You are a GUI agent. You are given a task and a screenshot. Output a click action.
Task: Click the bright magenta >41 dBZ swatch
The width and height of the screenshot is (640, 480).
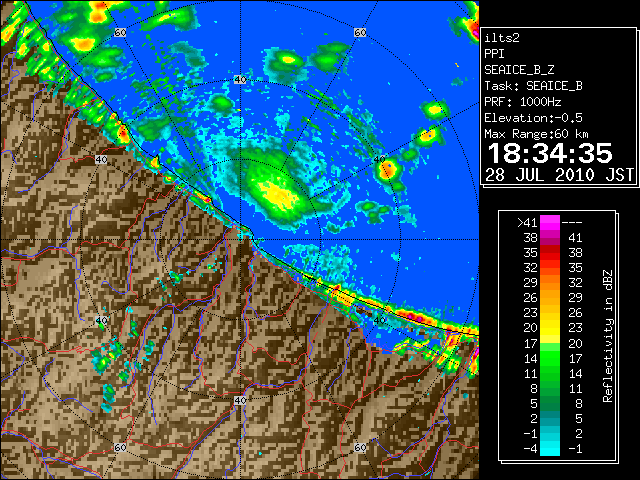[x=550, y=222]
